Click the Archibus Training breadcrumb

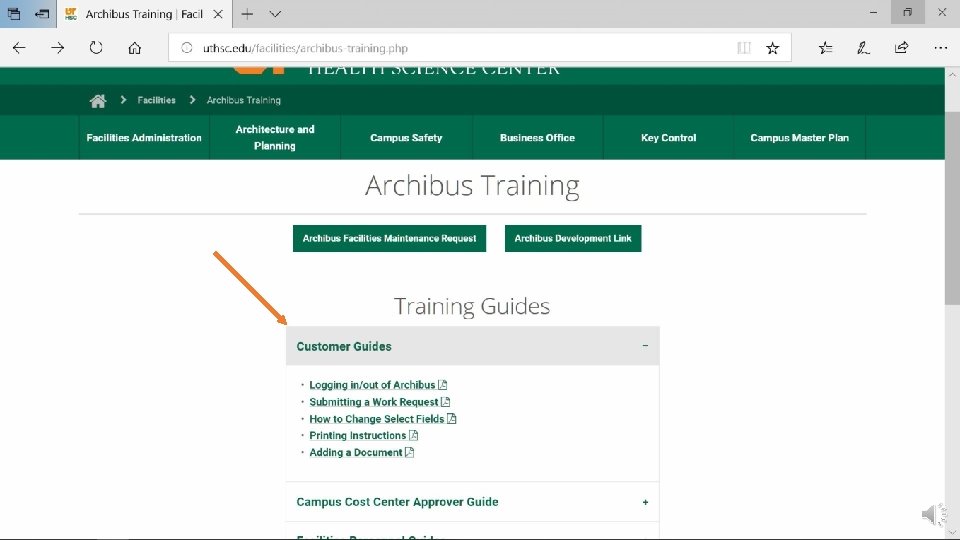(244, 100)
